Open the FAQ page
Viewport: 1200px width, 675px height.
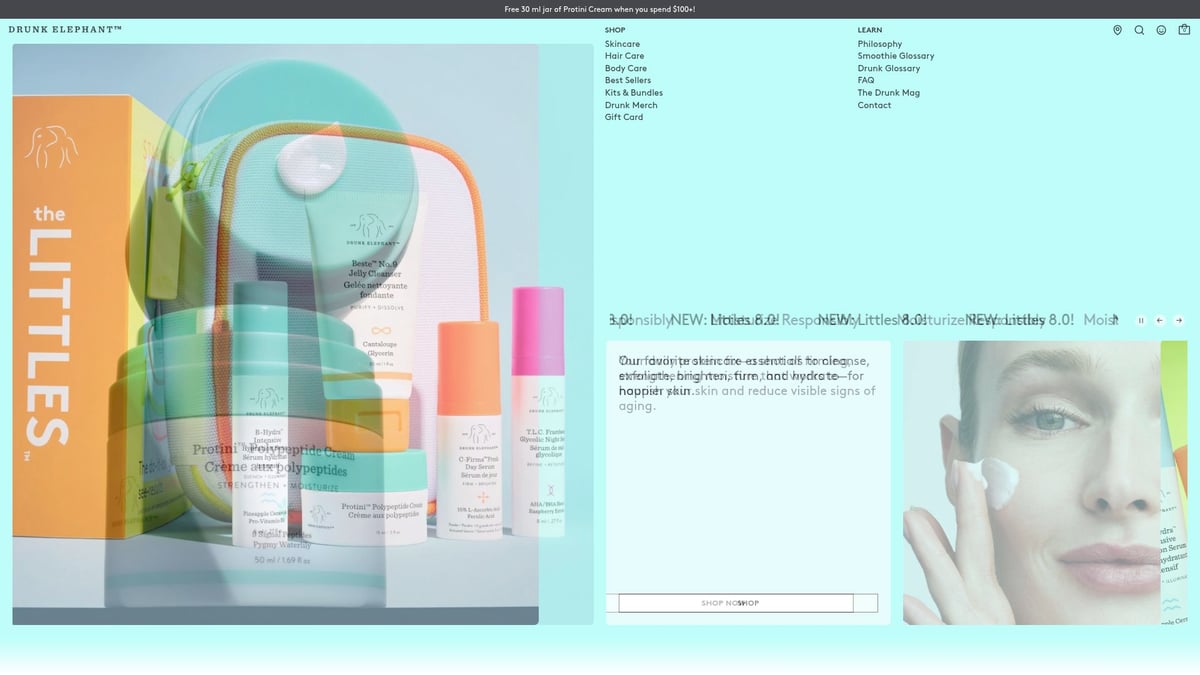(x=866, y=80)
